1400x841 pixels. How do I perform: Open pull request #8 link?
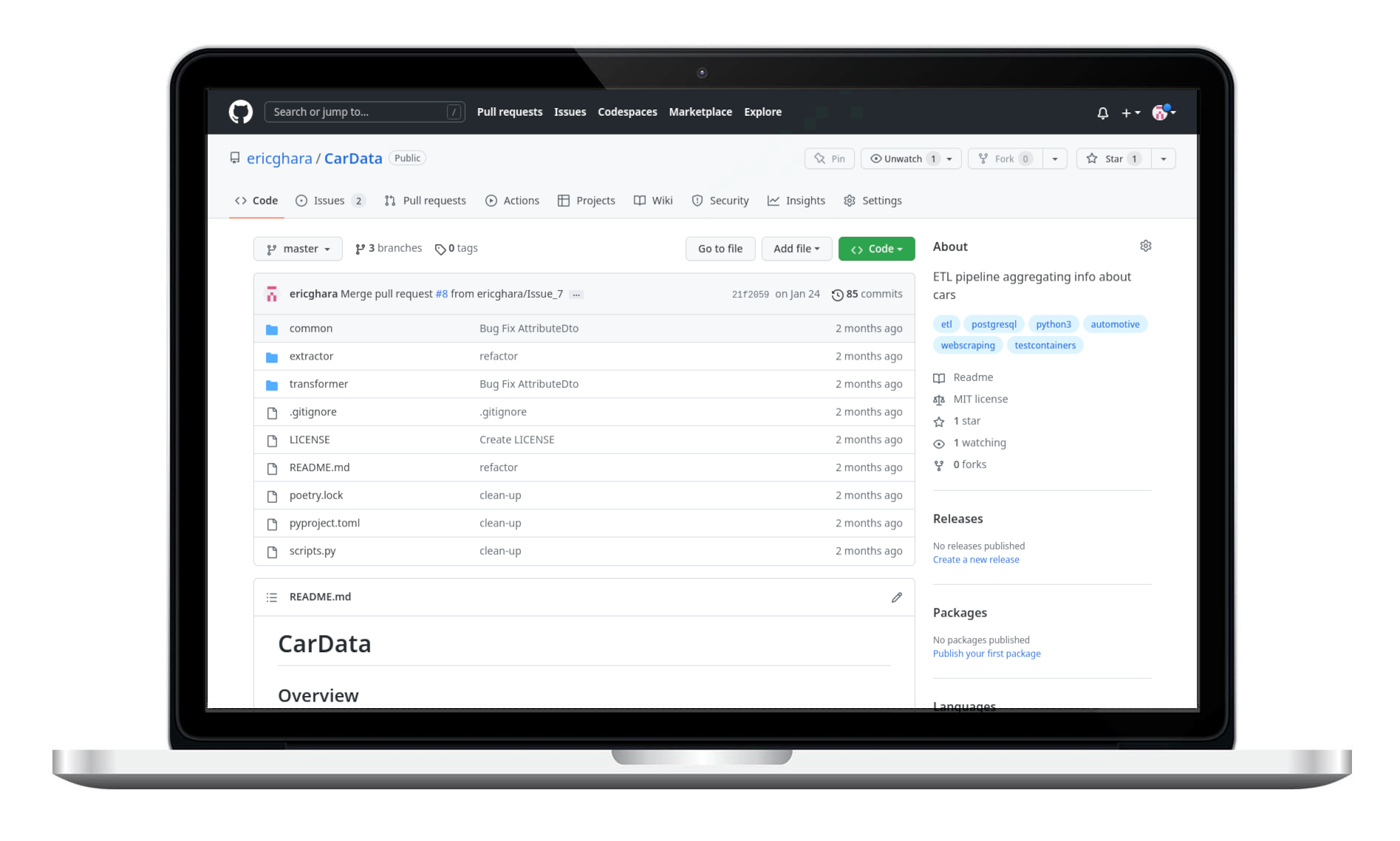pos(442,294)
